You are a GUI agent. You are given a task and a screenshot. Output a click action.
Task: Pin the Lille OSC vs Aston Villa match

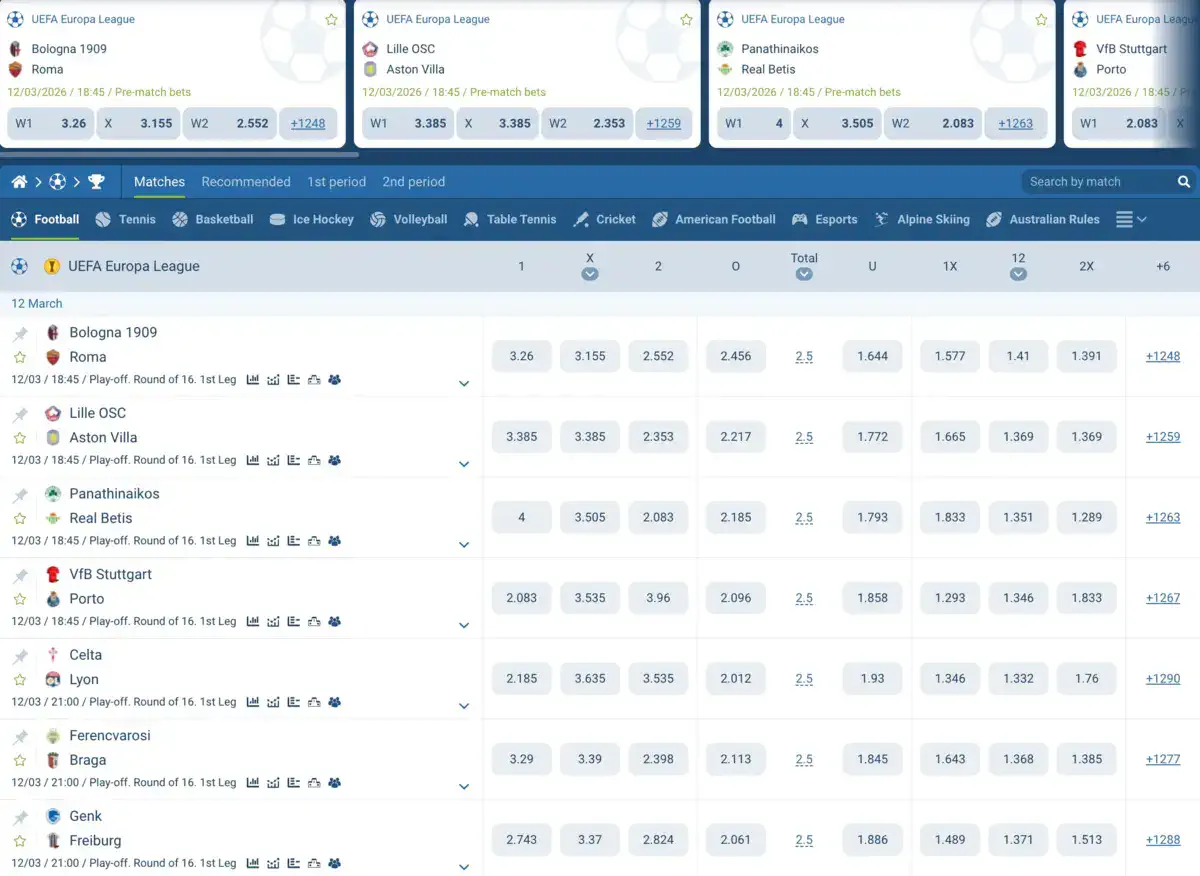[20, 415]
